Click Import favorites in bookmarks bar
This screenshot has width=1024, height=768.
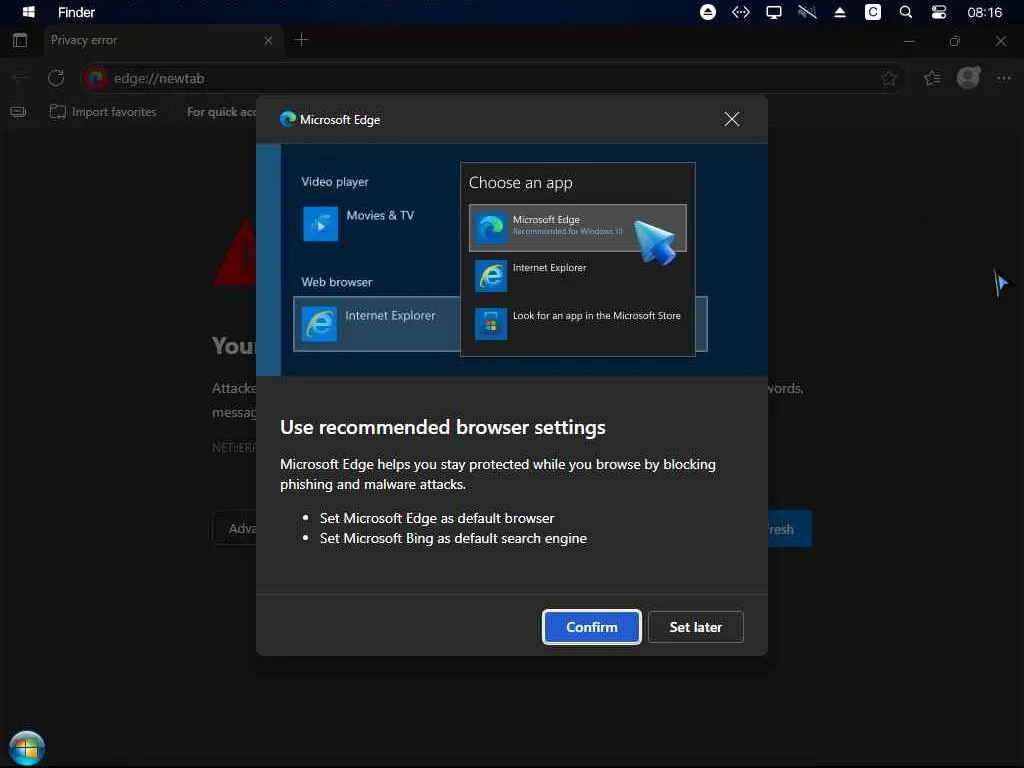(103, 112)
